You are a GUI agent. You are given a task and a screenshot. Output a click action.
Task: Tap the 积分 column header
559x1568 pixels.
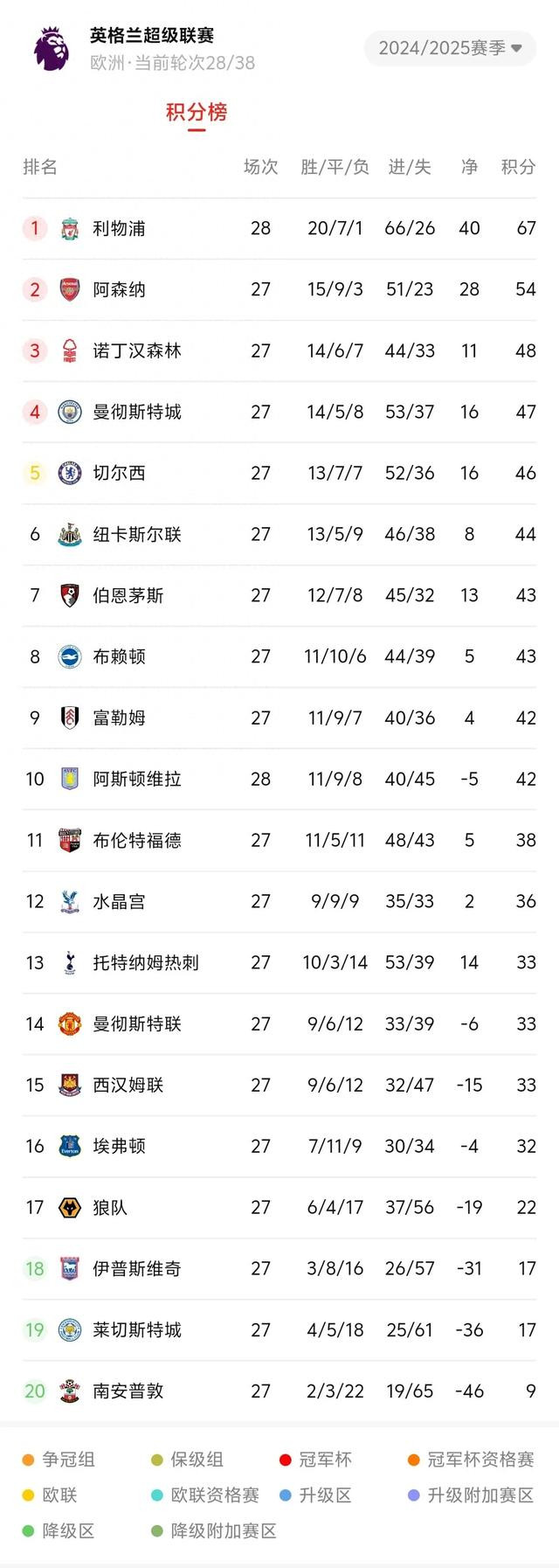pos(519,167)
